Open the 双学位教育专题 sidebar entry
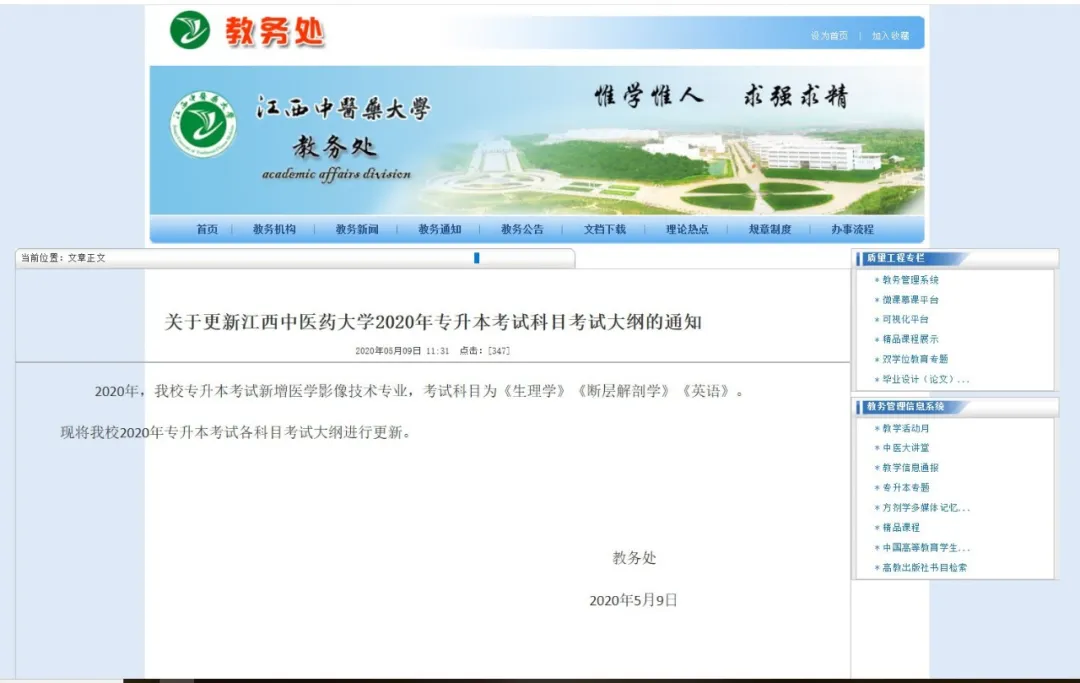 pos(916,359)
